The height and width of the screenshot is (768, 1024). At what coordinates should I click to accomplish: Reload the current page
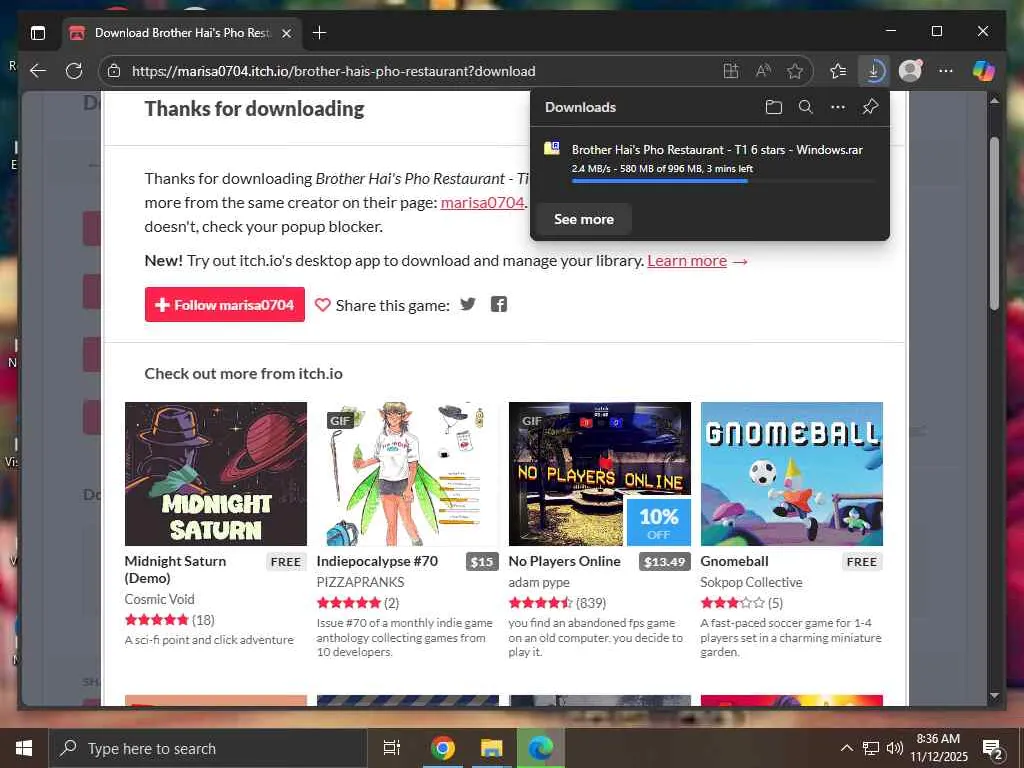[74, 71]
